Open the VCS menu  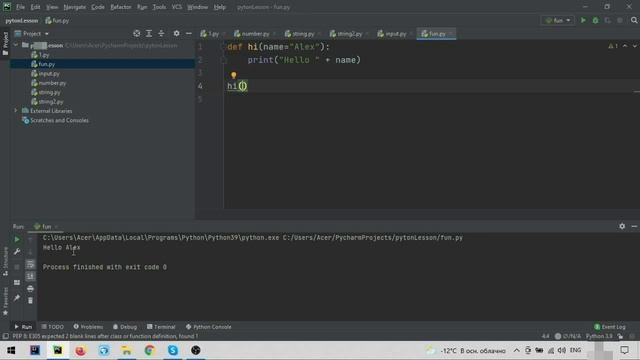[177, 7]
